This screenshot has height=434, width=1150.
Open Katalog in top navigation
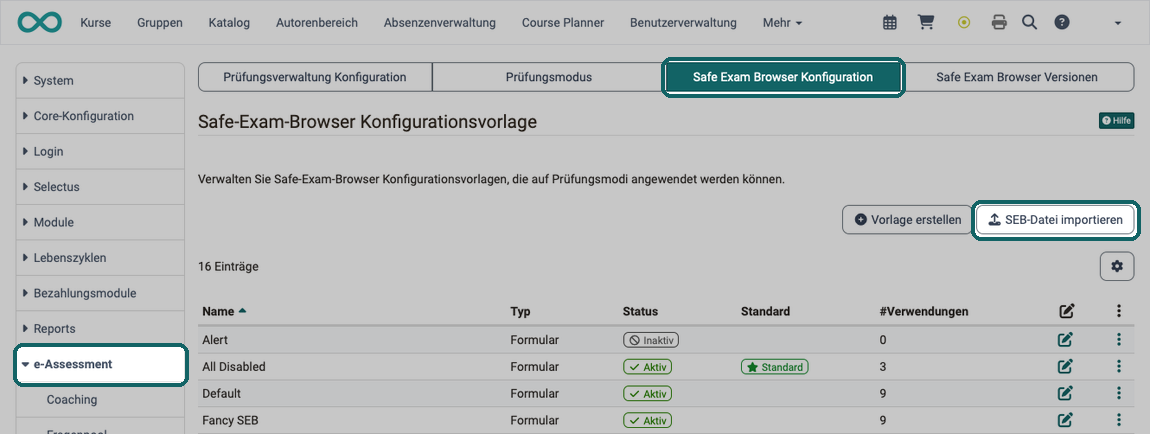click(229, 23)
